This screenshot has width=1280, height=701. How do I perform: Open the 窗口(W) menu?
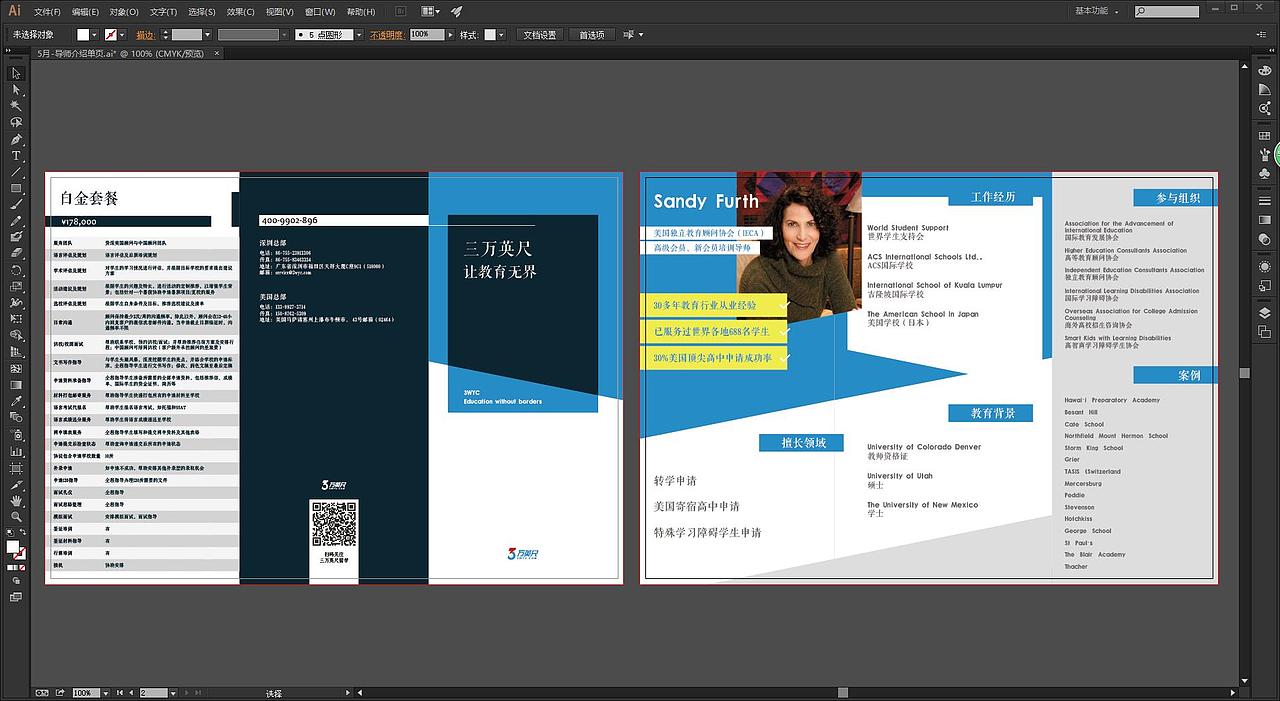320,12
